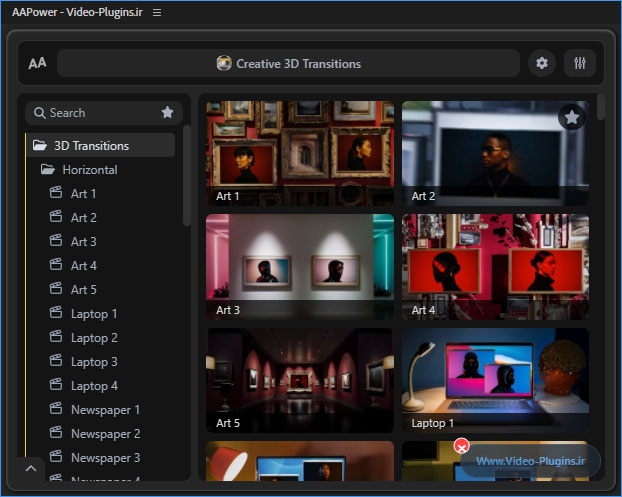Screen dimensions: 622x497
Task: Open the Art 5 museum hall thumbnail
Action: click(x=300, y=380)
